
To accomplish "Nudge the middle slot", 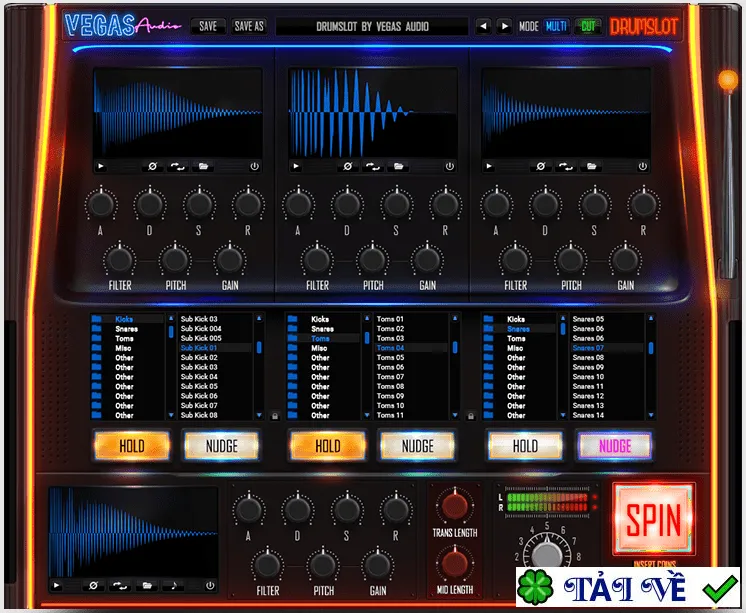I will pos(418,446).
